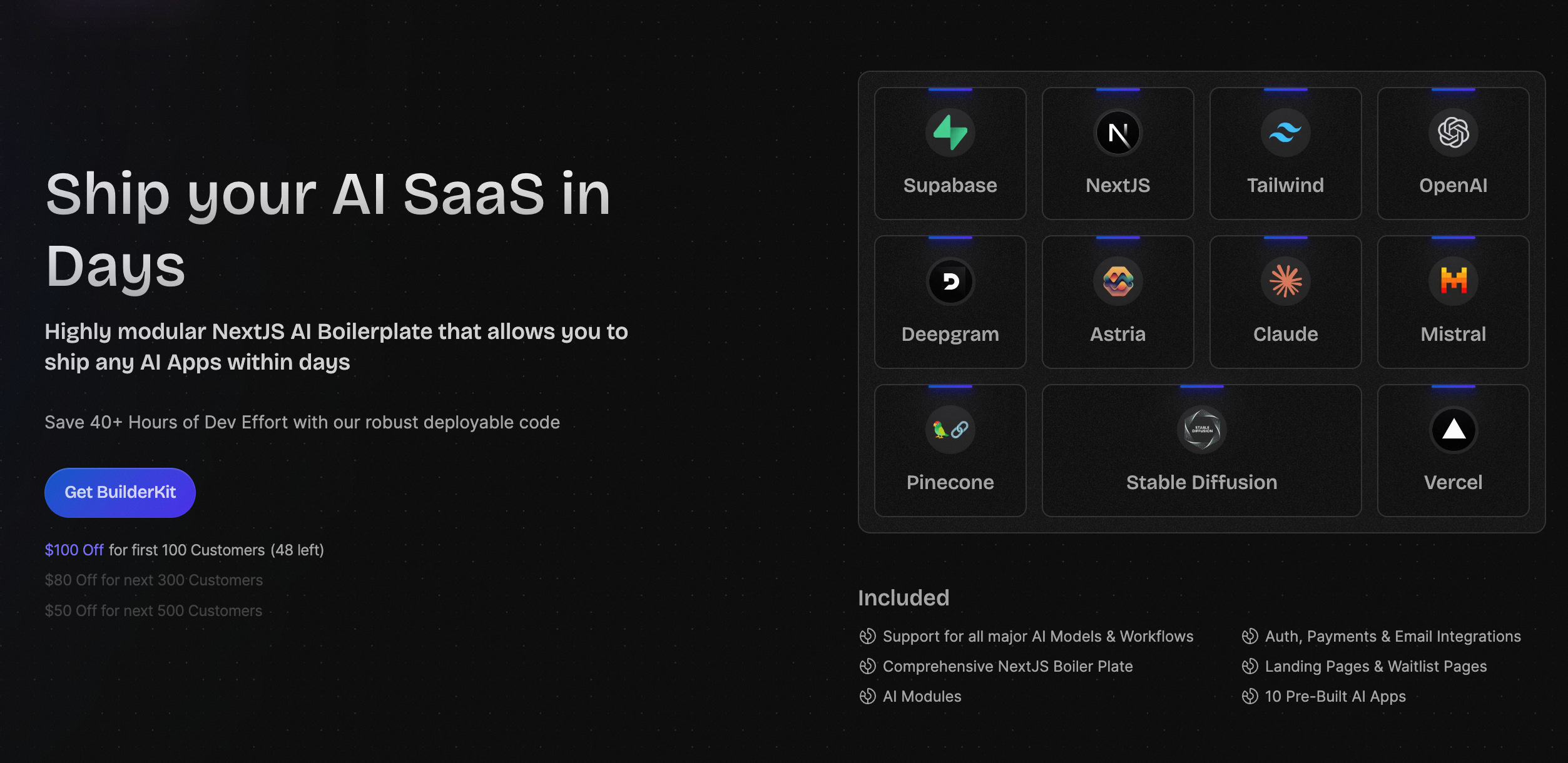Screen dimensions: 1568x763
Task: Click the Vercel triangle logo
Action: click(1453, 430)
